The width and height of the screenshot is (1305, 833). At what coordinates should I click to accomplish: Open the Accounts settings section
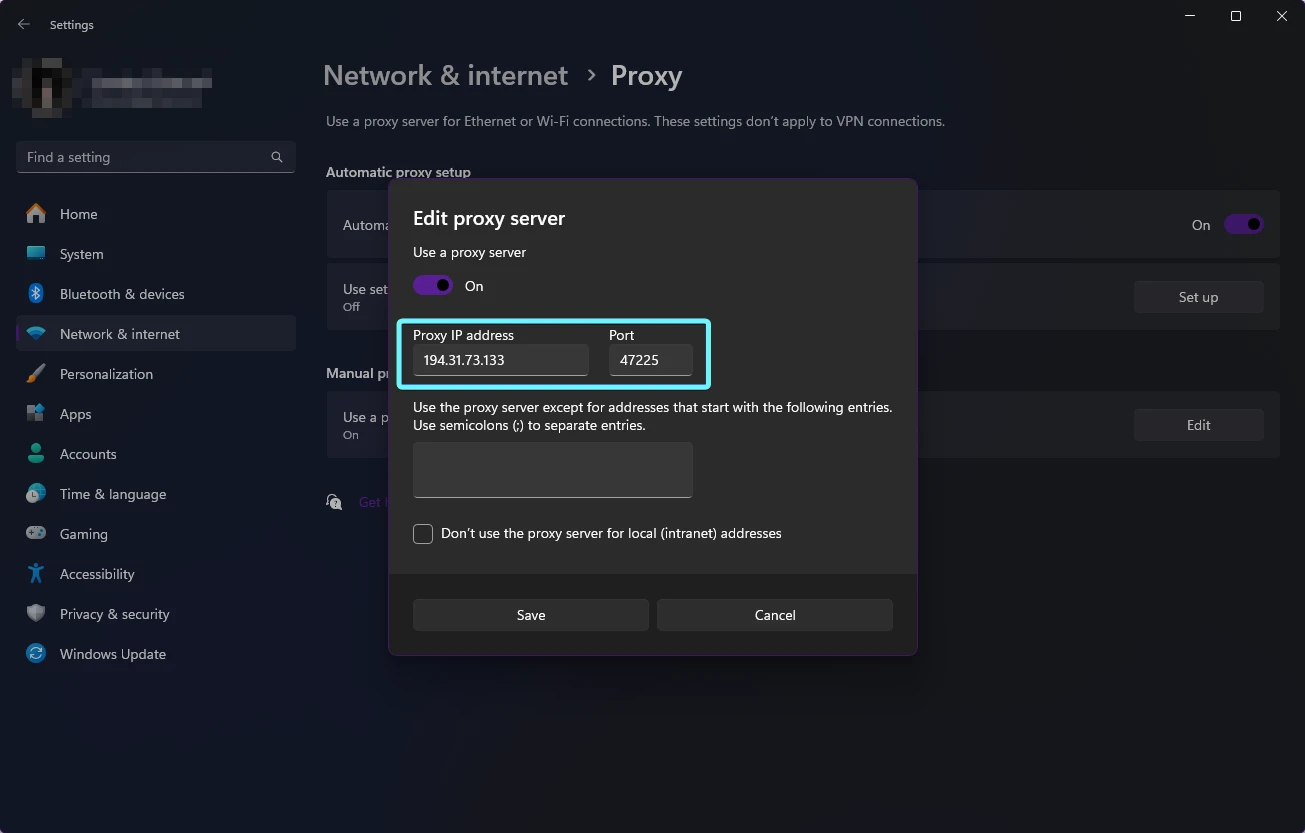point(88,454)
